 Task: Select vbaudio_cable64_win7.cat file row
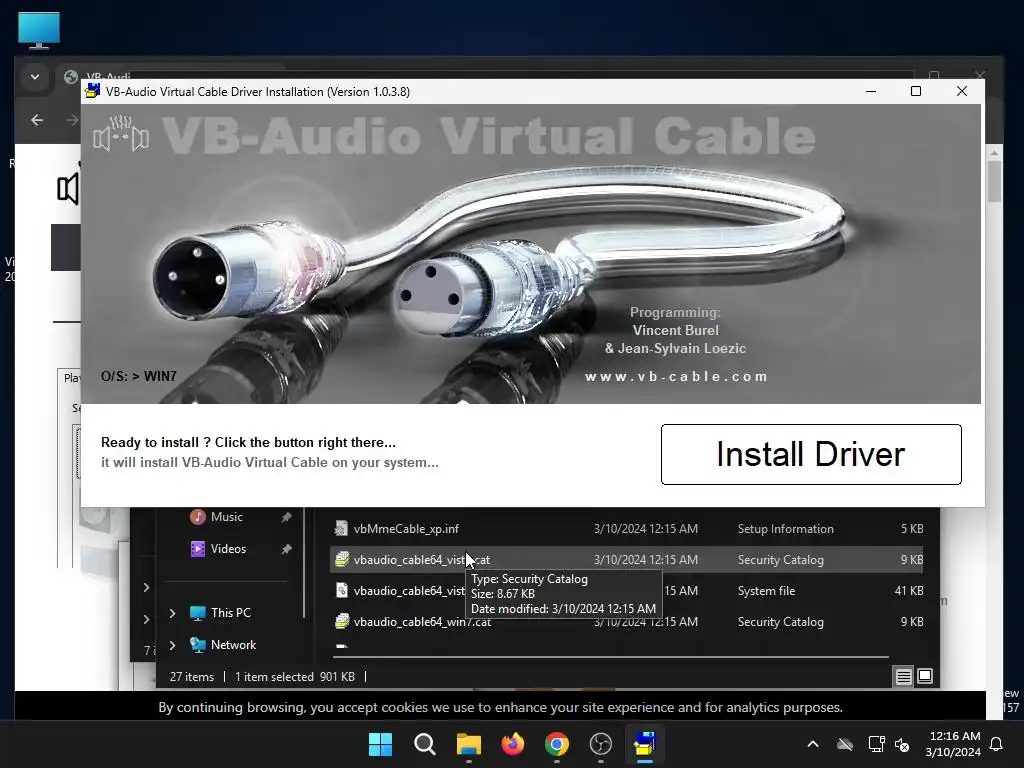click(626, 622)
